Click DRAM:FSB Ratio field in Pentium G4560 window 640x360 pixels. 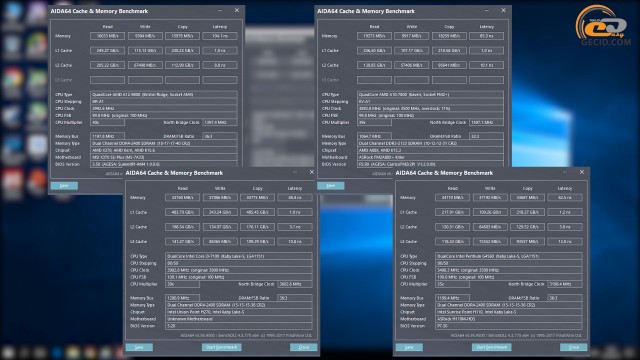click(565, 298)
